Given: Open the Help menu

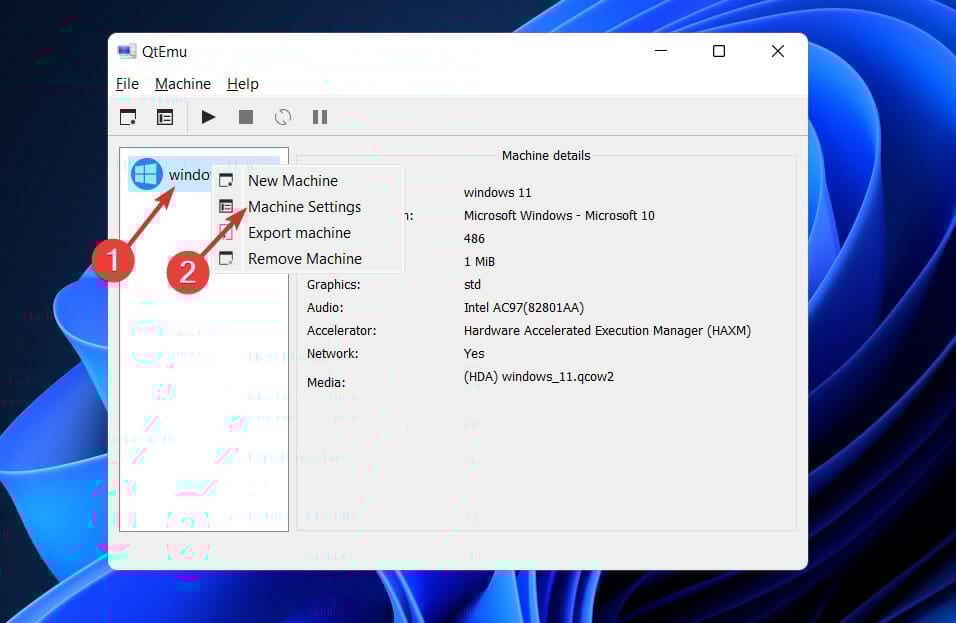Looking at the screenshot, I should pyautogui.click(x=243, y=84).
